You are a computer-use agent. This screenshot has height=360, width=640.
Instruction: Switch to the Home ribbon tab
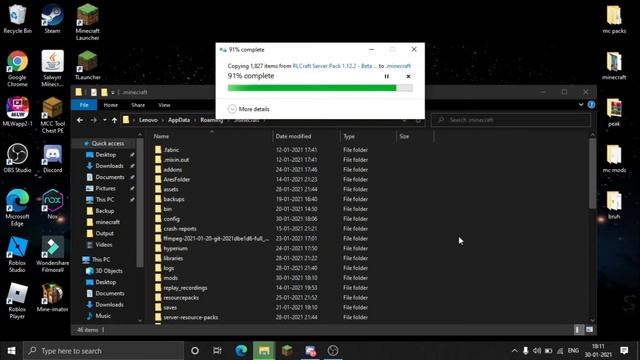click(x=111, y=105)
